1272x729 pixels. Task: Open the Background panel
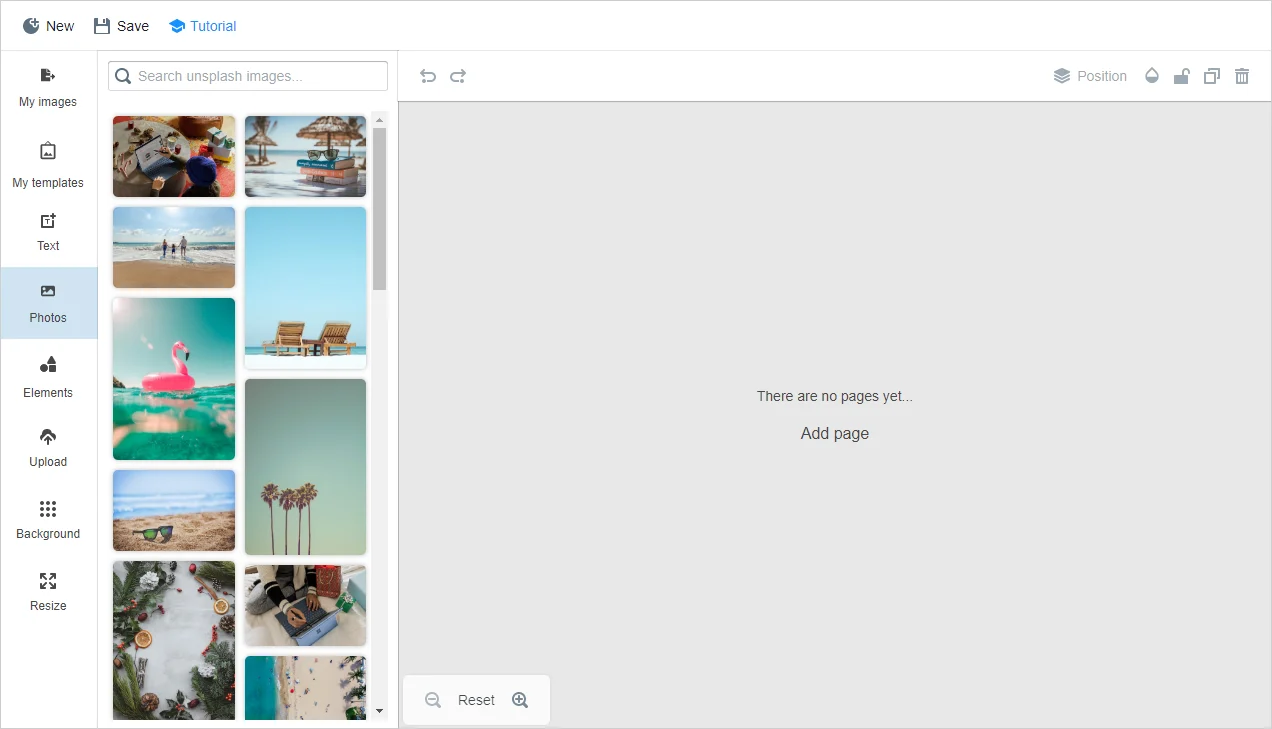[x=48, y=519]
